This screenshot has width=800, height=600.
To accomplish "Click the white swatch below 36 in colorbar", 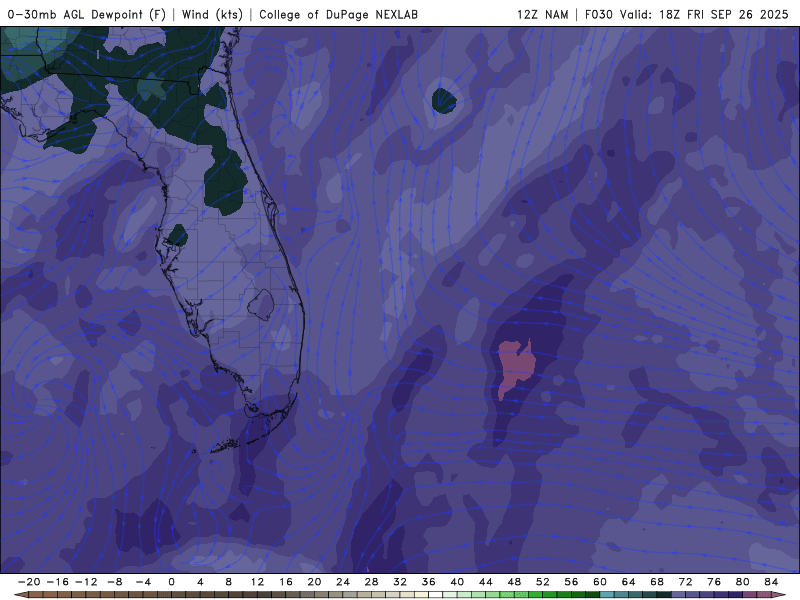I will (x=435, y=595).
